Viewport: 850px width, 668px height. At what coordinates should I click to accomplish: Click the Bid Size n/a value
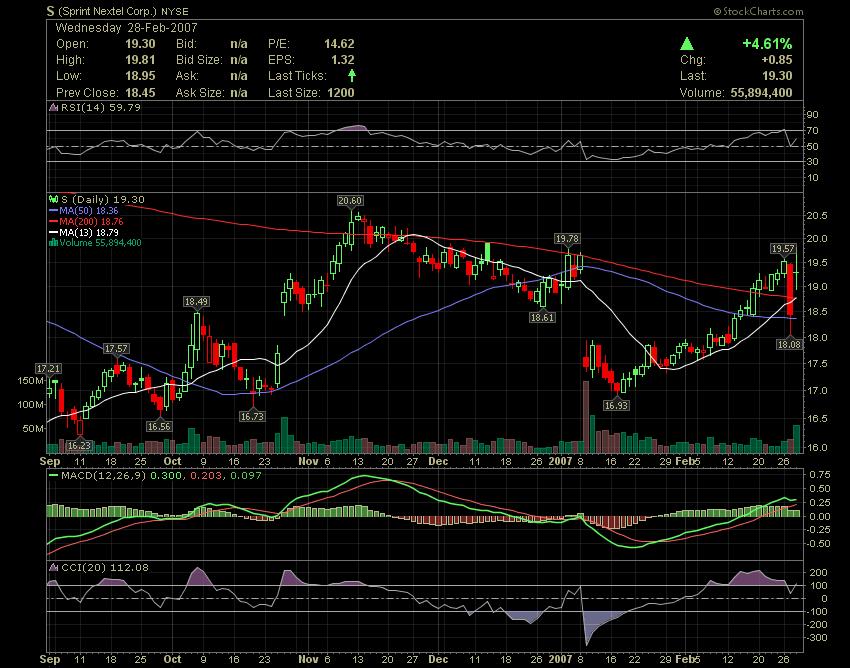(239, 60)
